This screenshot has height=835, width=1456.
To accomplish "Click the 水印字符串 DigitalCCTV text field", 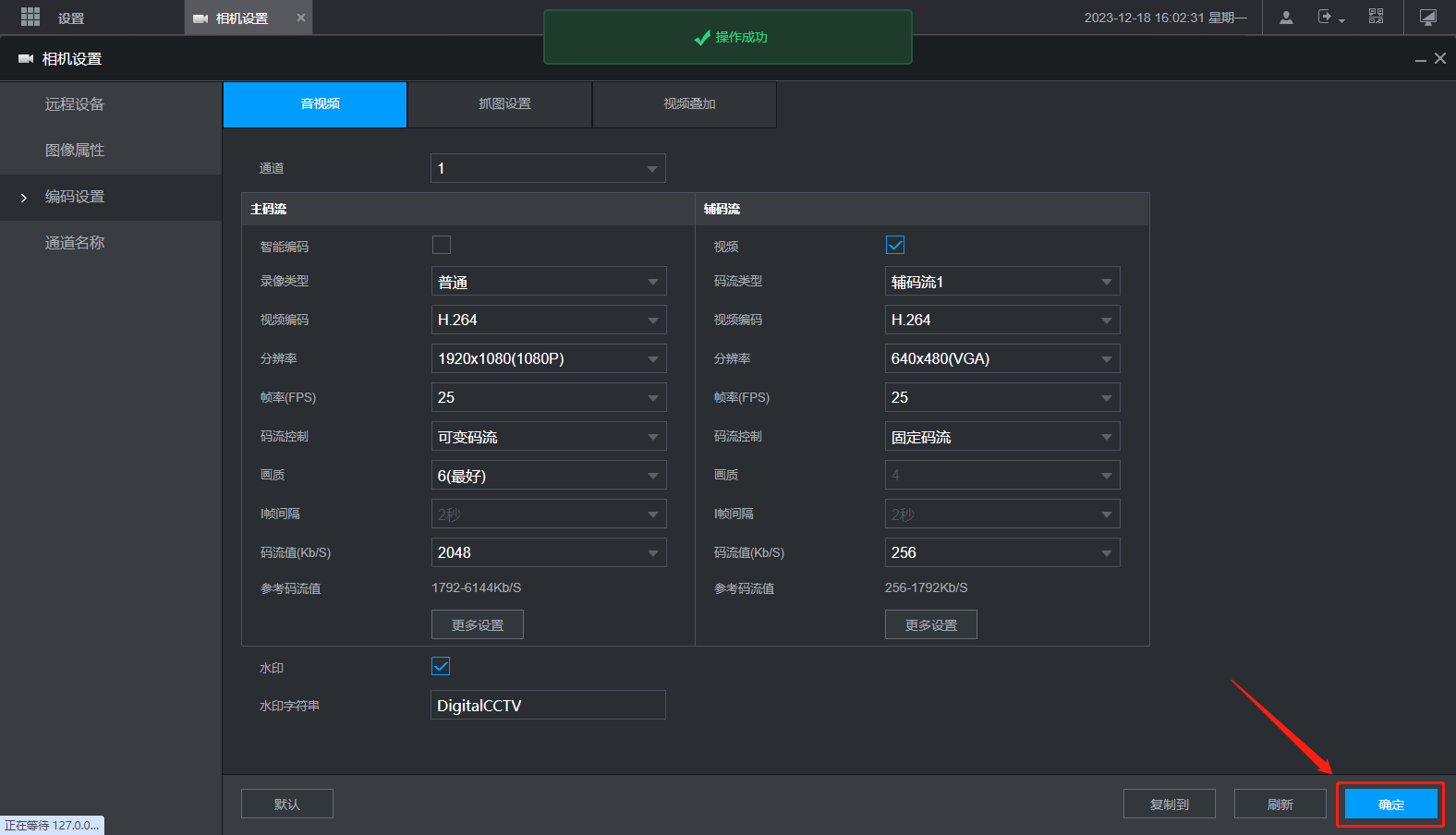I will tap(548, 706).
